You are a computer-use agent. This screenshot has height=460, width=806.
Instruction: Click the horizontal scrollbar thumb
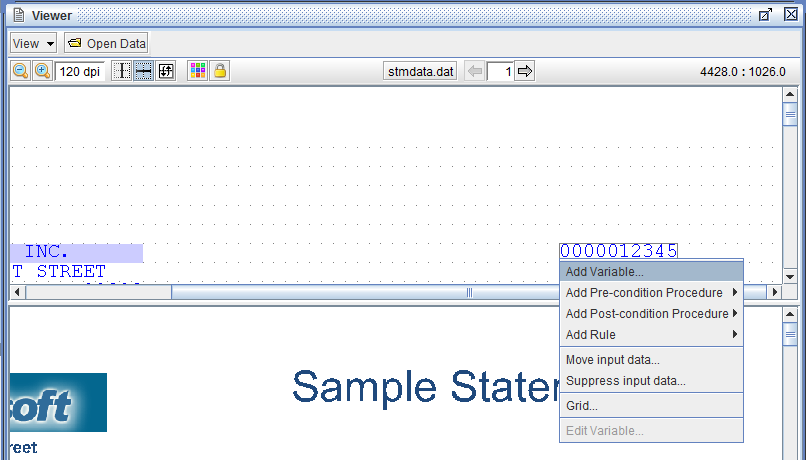[468, 292]
